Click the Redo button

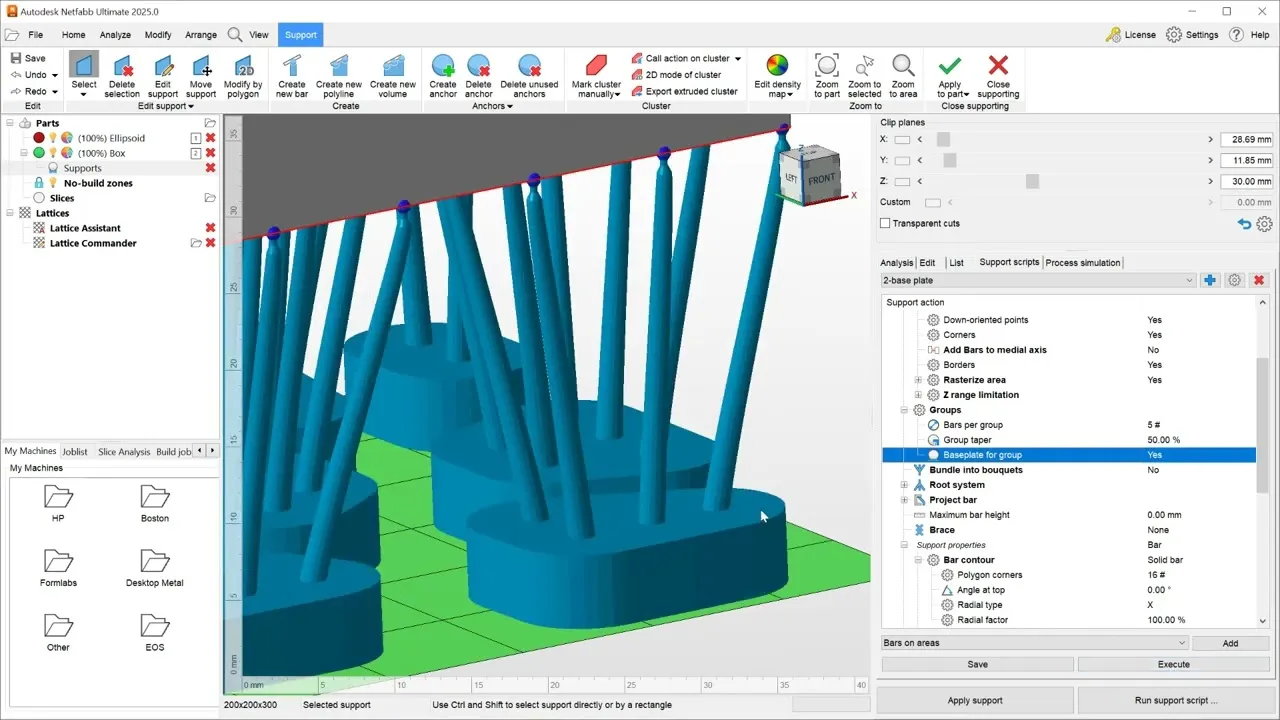pos(33,91)
